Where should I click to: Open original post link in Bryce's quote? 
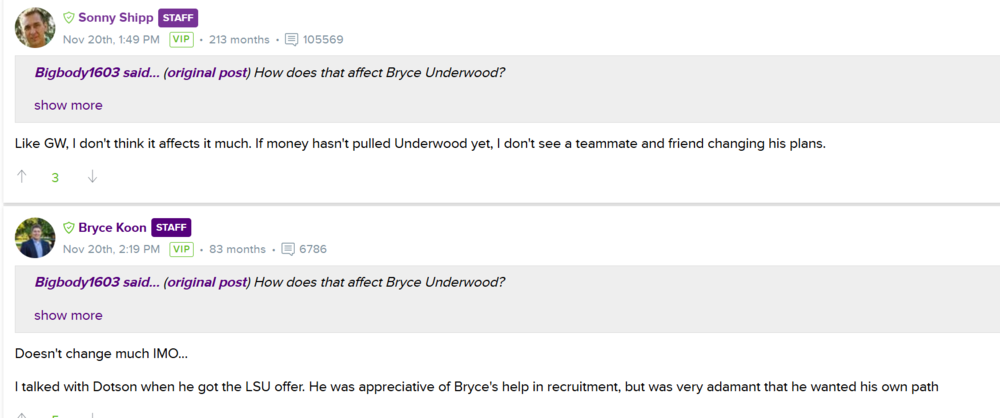coord(207,283)
